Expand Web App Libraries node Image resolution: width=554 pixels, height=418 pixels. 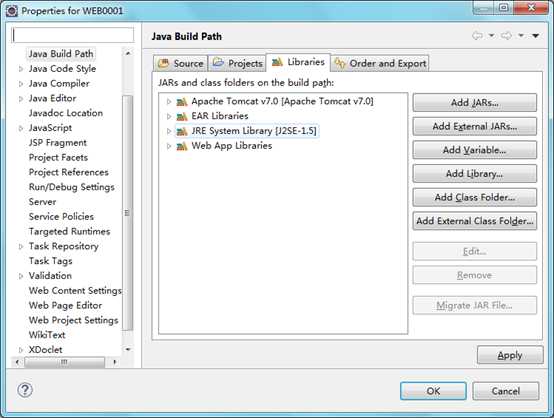(169, 146)
